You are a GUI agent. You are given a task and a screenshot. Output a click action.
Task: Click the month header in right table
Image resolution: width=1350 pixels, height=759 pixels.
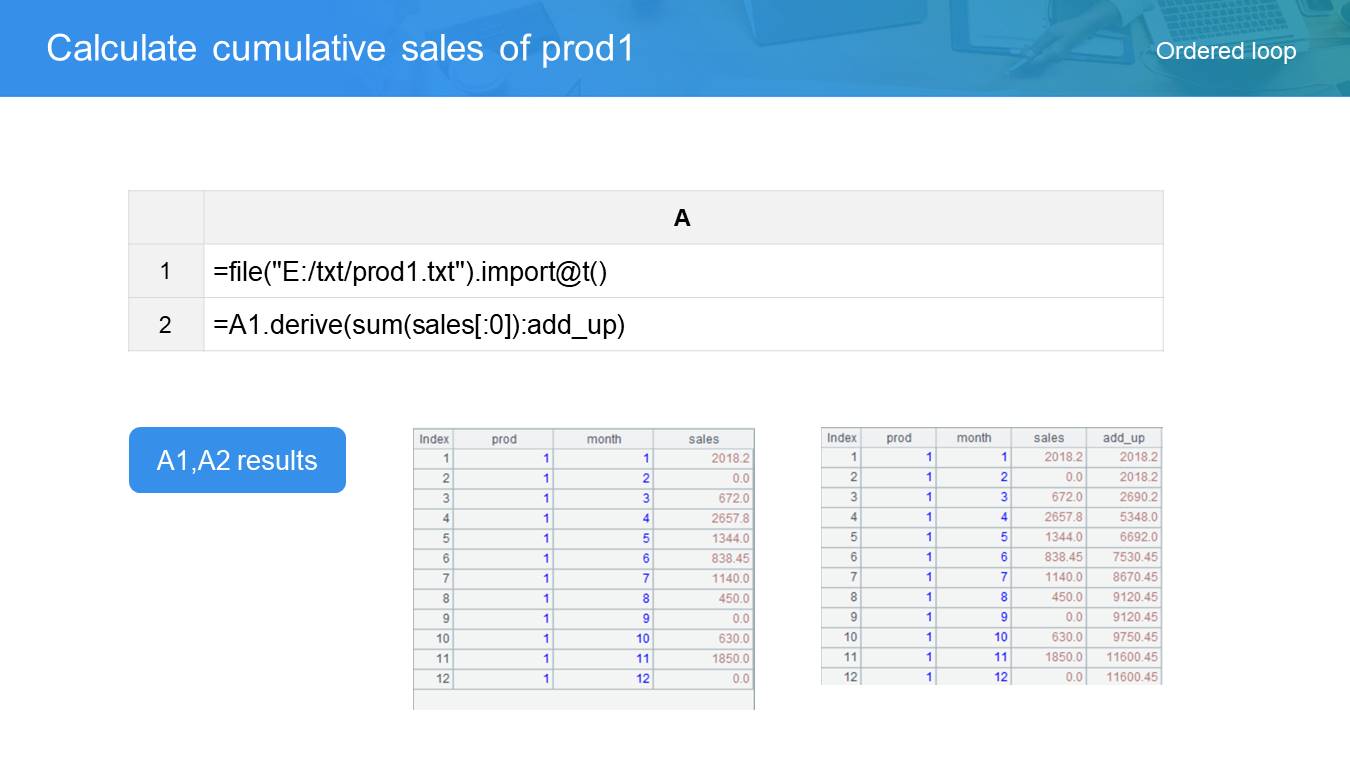point(973,438)
